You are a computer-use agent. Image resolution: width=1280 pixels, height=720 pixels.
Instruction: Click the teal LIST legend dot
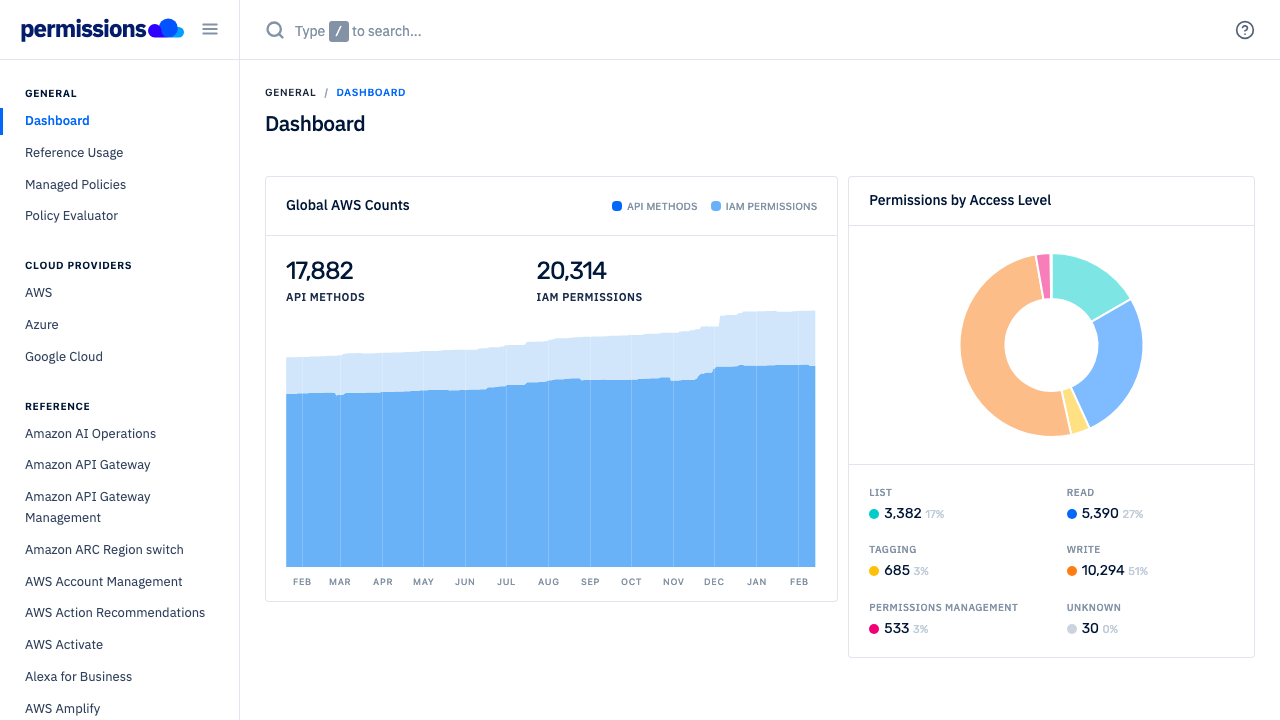874,514
